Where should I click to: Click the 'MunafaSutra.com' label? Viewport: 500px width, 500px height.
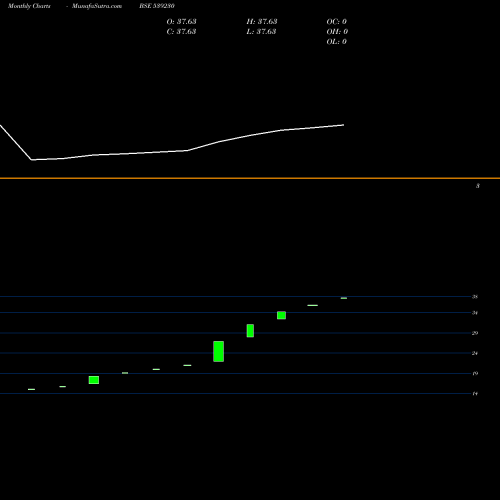point(97,6)
